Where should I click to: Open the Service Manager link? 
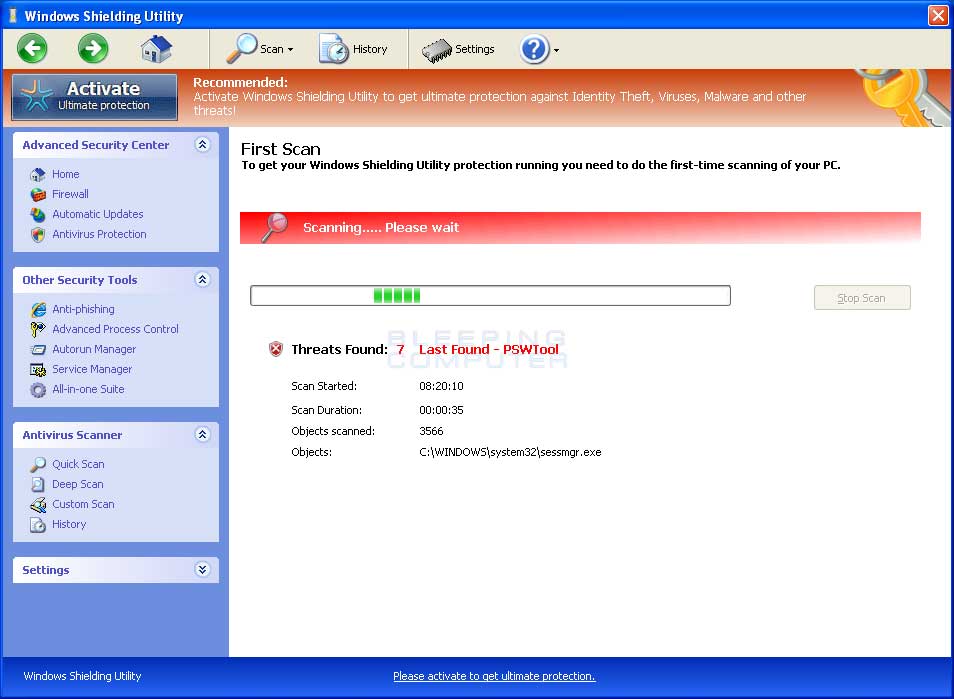(x=92, y=370)
